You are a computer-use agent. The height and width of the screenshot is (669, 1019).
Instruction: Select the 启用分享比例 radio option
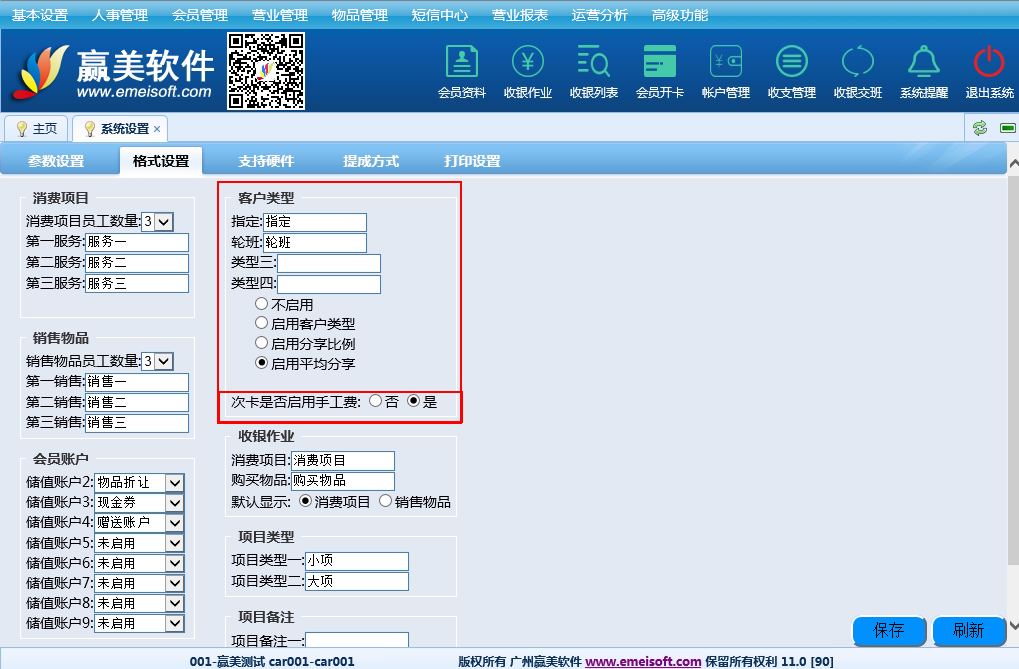coord(262,344)
